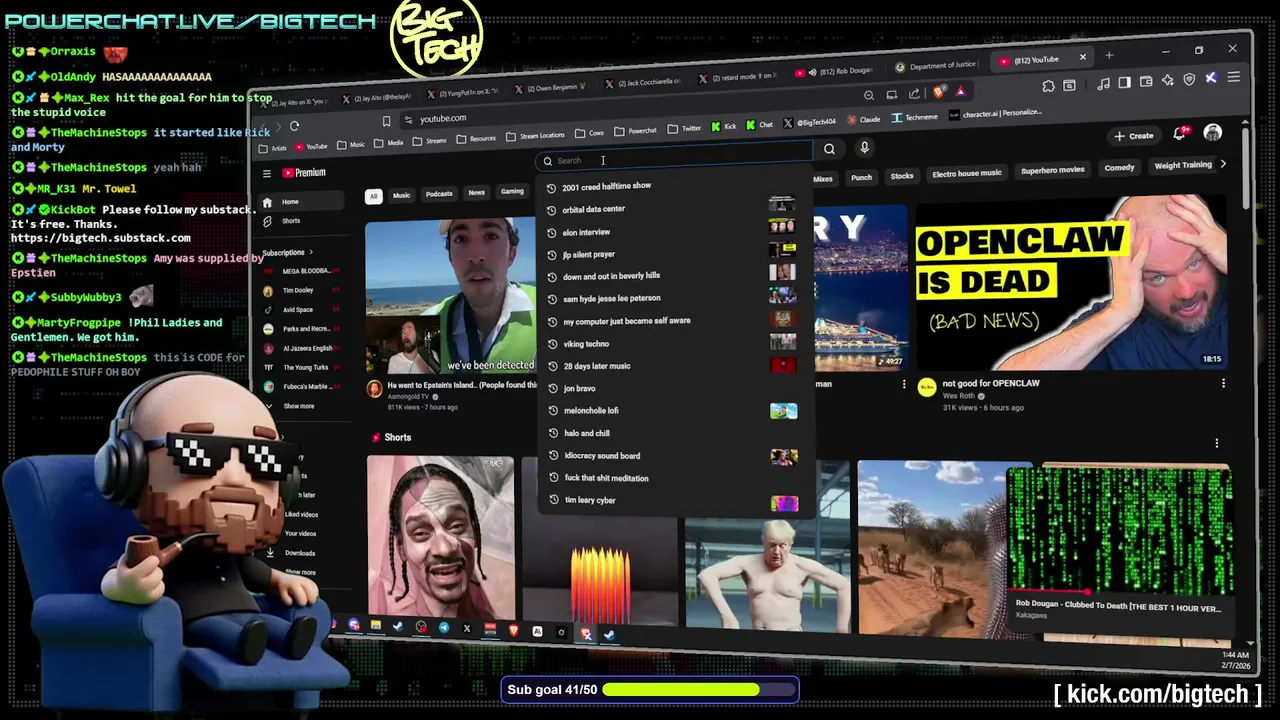Open the Resources bookmark folder
This screenshot has height=720, width=1280.
[475, 138]
